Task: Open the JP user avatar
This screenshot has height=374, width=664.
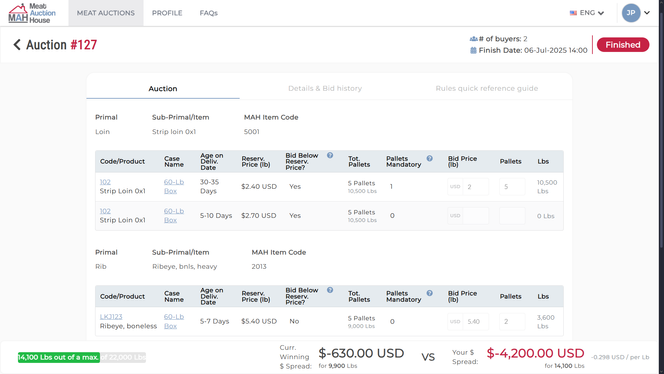Action: point(631,13)
